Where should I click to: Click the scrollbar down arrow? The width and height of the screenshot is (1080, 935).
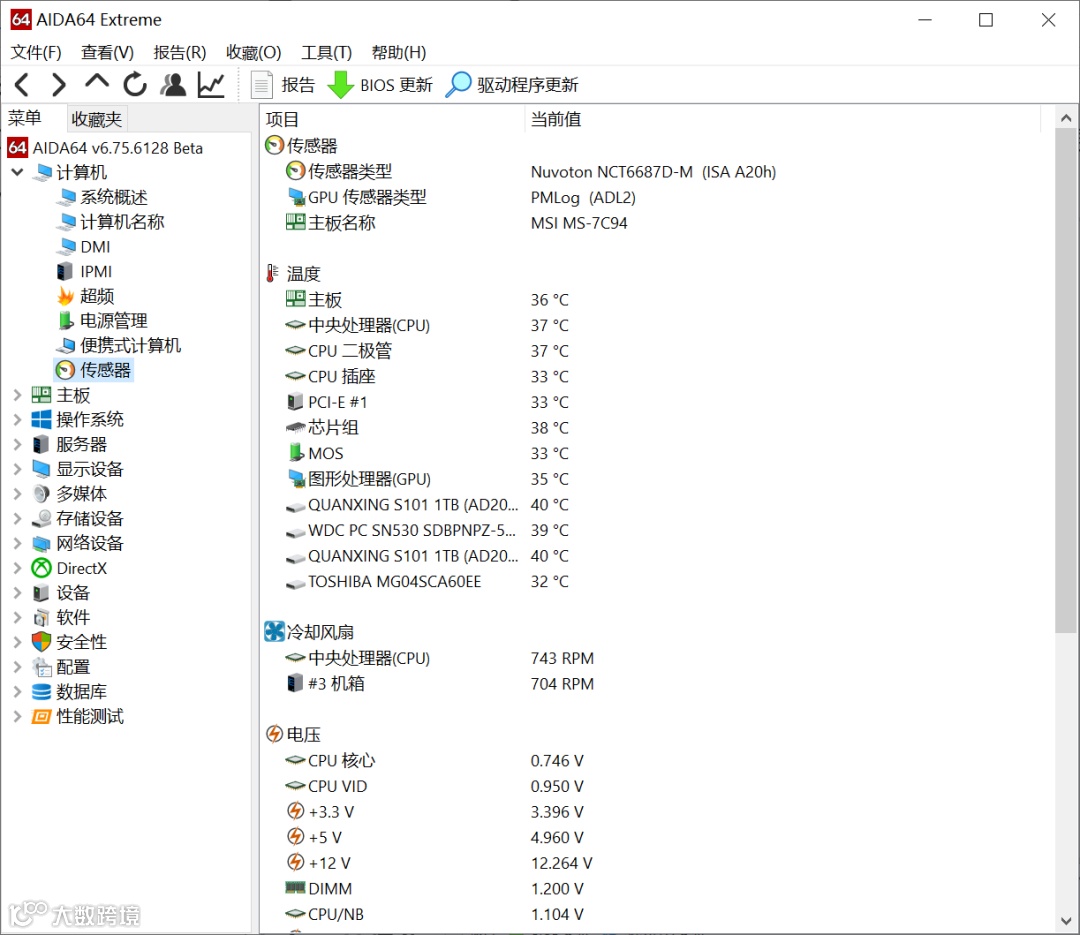(1066, 921)
